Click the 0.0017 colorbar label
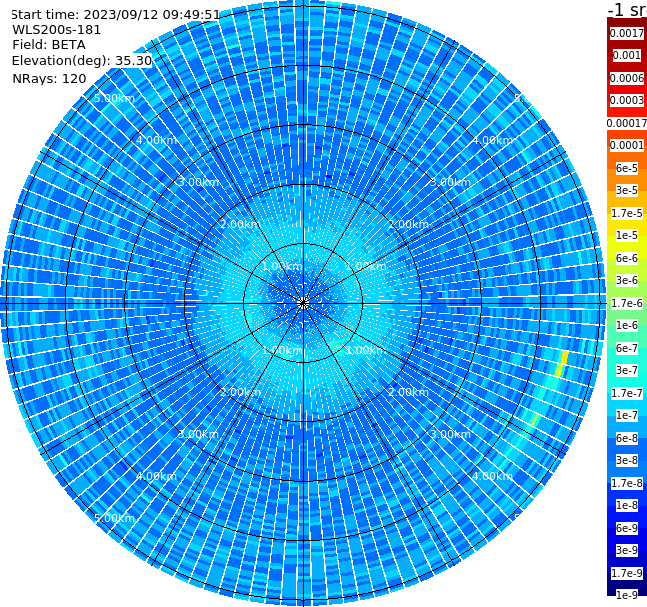Screen dimensions: 647x607 [x=627, y=33]
